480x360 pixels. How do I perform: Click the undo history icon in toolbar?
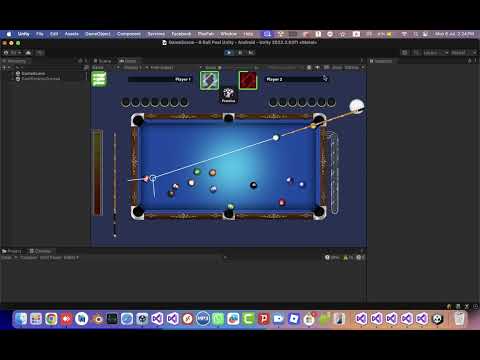click(x=404, y=53)
